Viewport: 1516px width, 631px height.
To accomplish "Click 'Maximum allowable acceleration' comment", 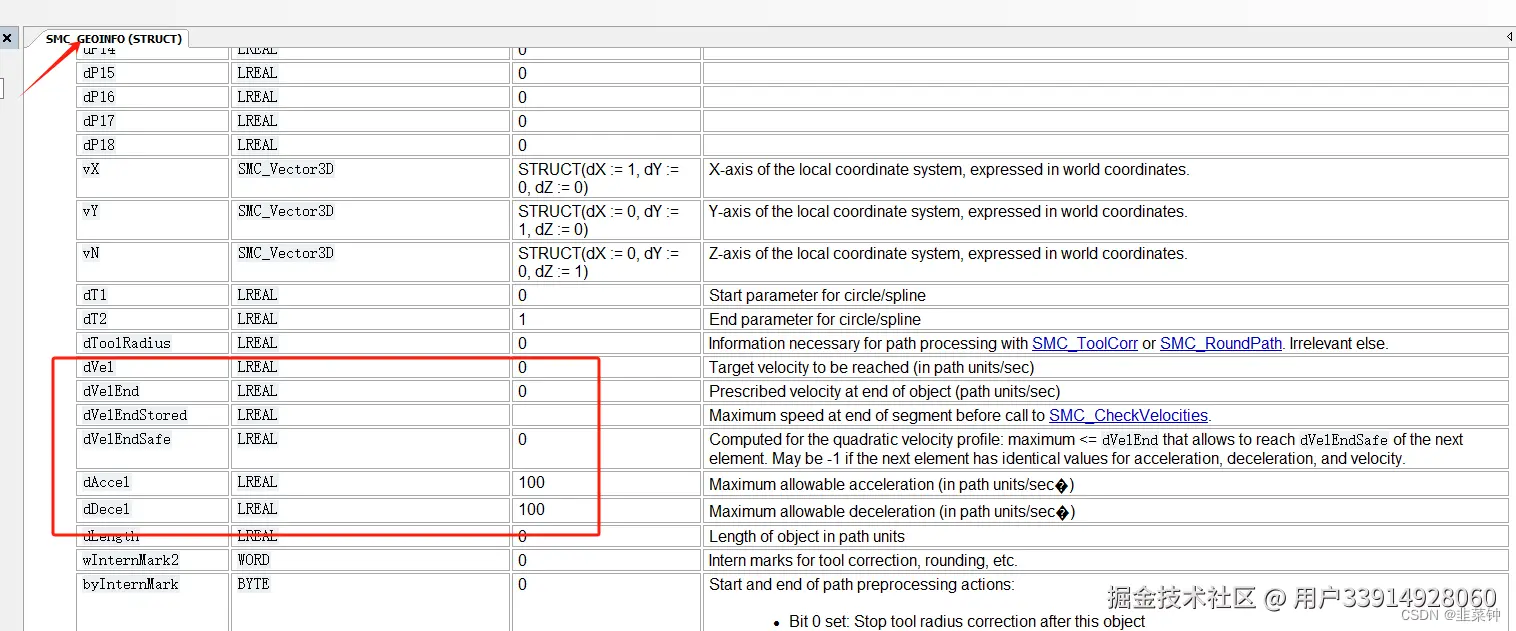I will pos(891,484).
